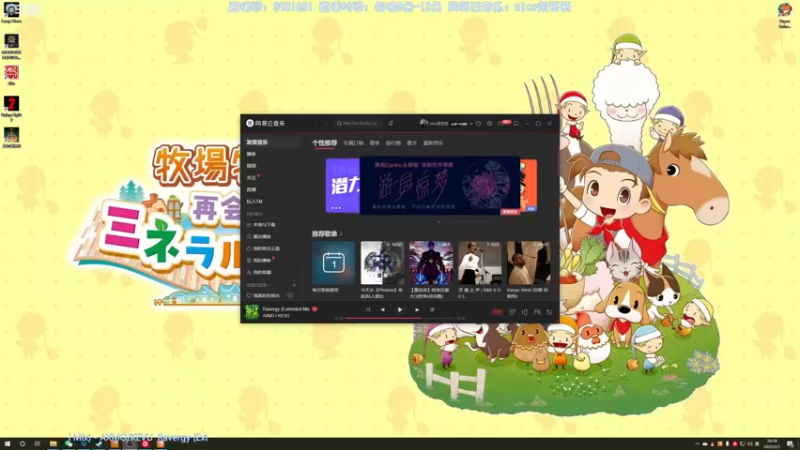The width and height of the screenshot is (800, 450).
Task: Open the sound effects icon in the player bar
Action: click(512, 312)
